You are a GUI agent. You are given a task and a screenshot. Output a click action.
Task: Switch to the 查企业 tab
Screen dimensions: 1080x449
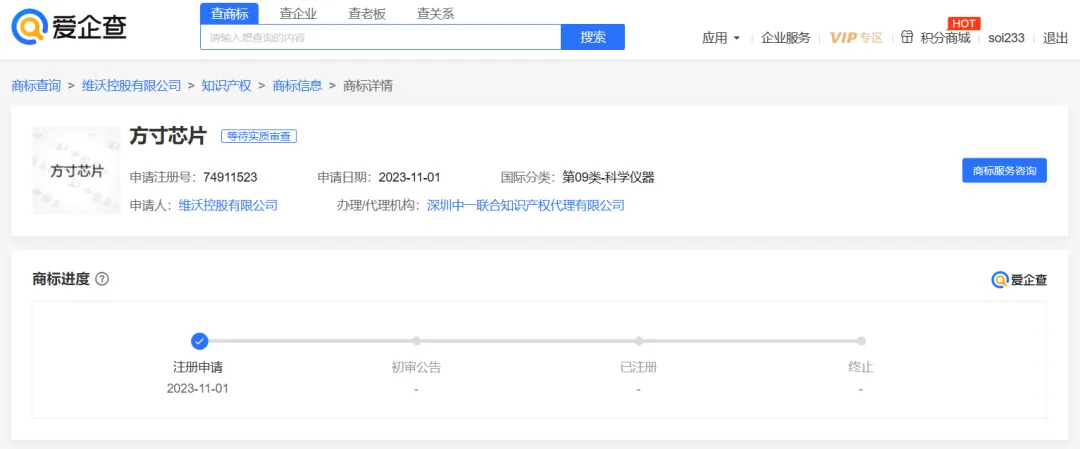[x=298, y=13]
